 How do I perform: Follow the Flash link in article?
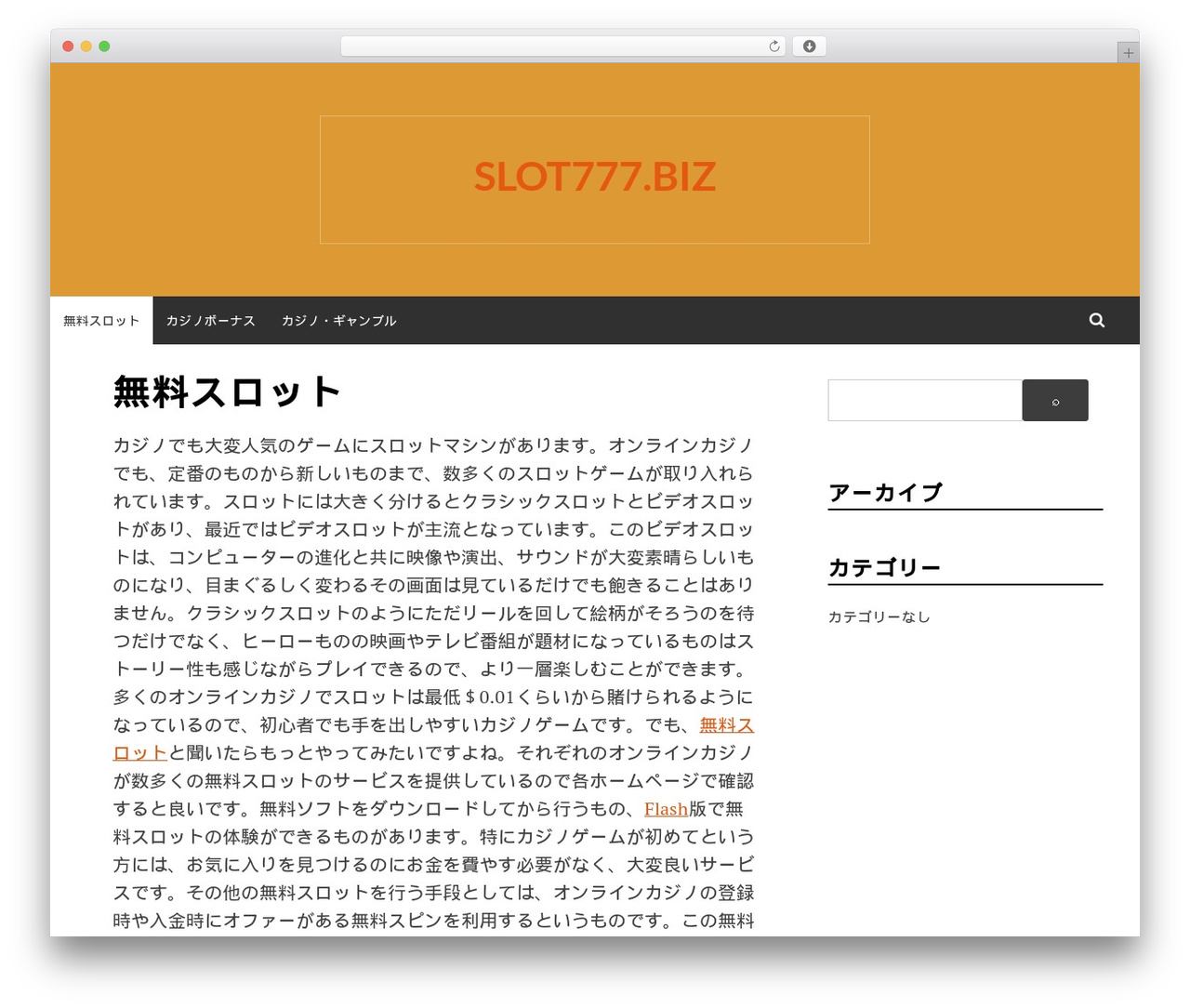[666, 809]
